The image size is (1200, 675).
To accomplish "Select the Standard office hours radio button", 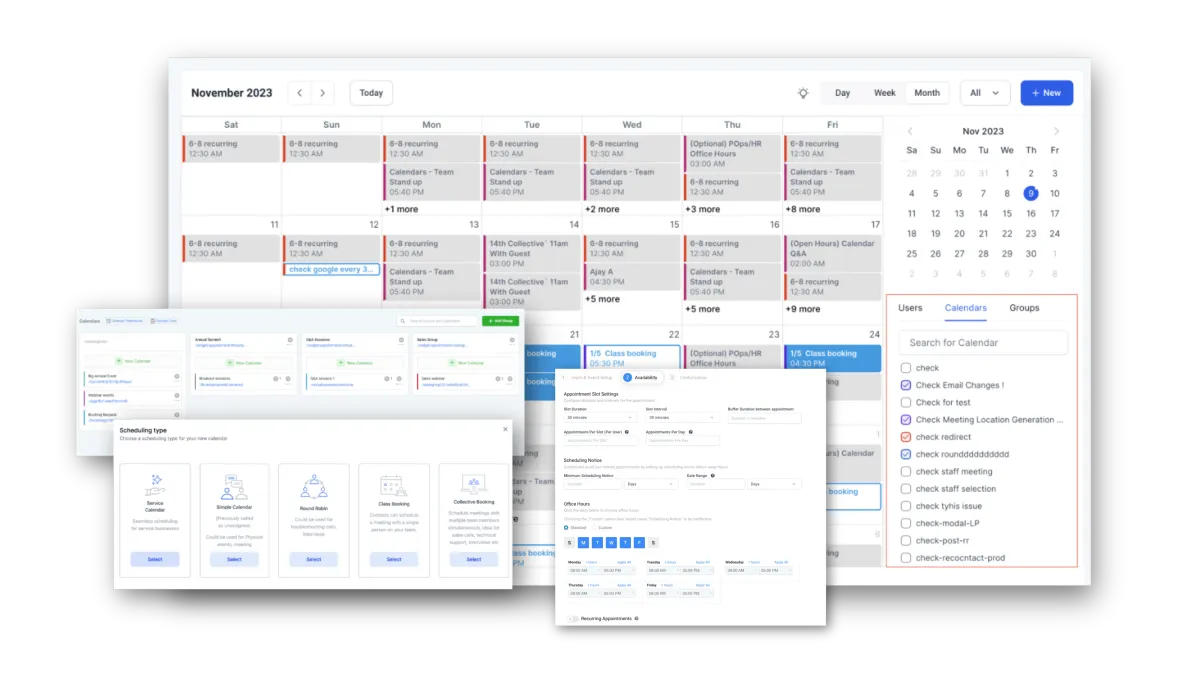I will pos(566,528).
